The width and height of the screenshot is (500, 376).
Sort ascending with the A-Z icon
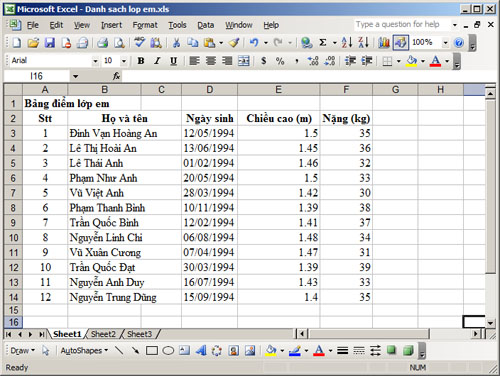point(347,43)
